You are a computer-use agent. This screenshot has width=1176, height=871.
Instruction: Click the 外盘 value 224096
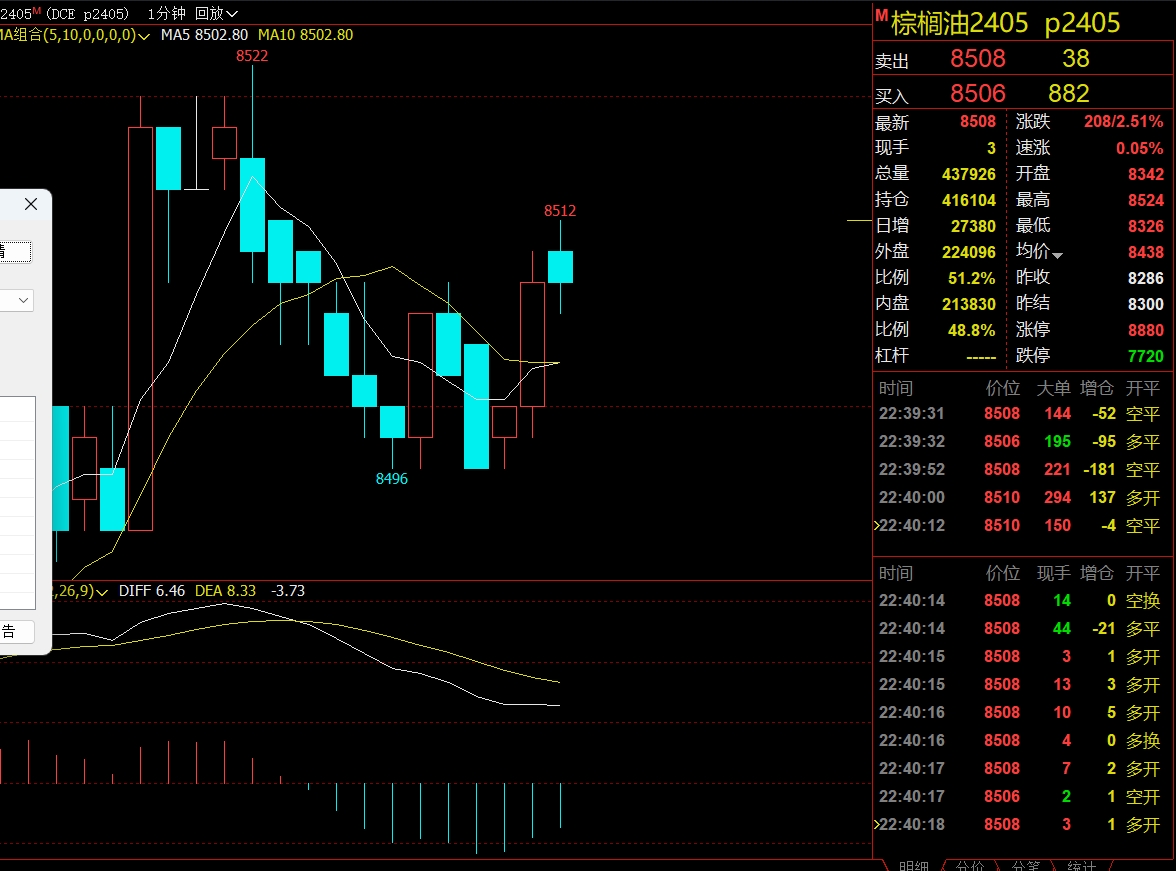[x=968, y=252]
